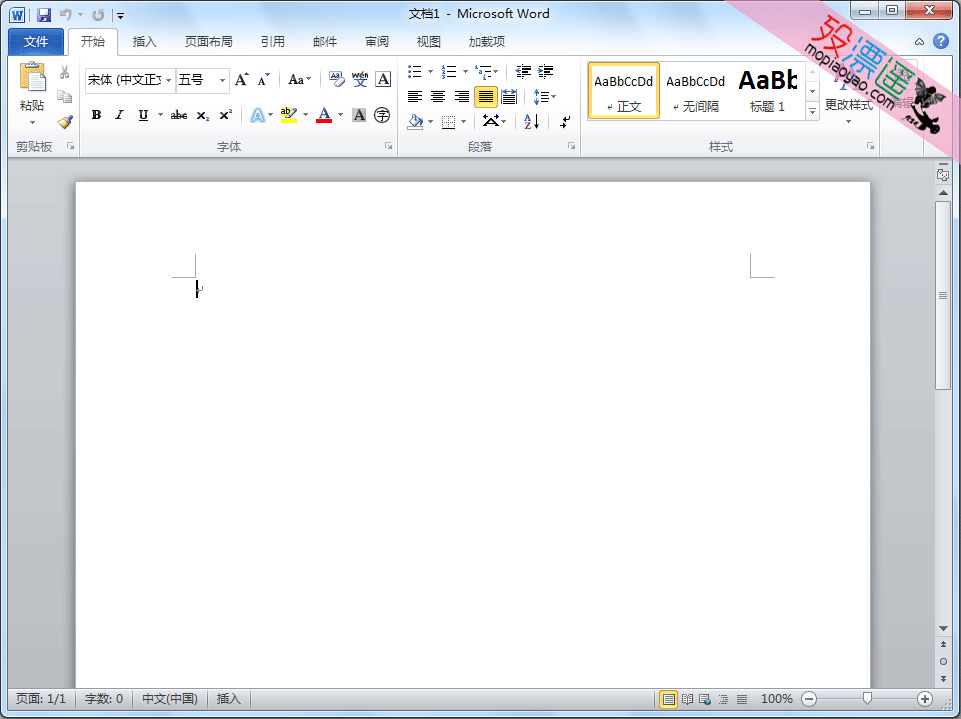Click the Copy icon in clipboard group
The height and width of the screenshot is (719, 961).
[x=64, y=97]
